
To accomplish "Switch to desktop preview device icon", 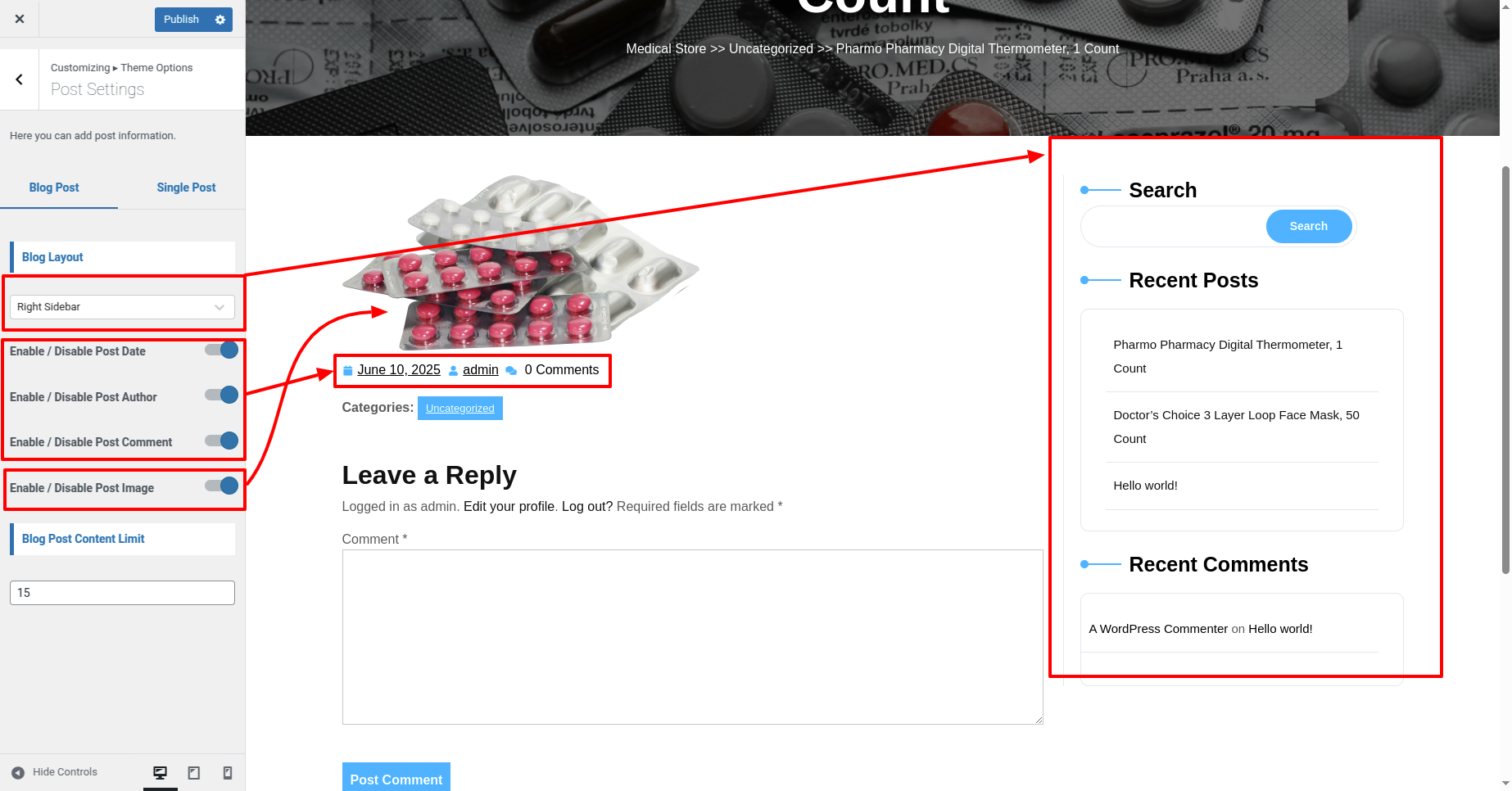I will coord(160,772).
